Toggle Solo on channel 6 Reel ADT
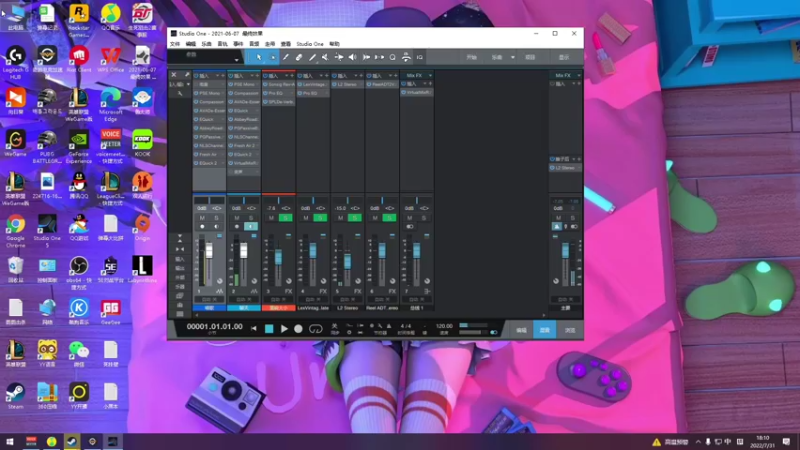 click(x=389, y=218)
